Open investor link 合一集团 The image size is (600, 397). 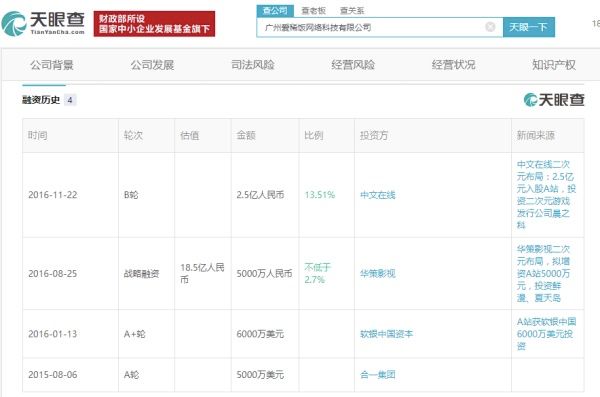click(378, 374)
